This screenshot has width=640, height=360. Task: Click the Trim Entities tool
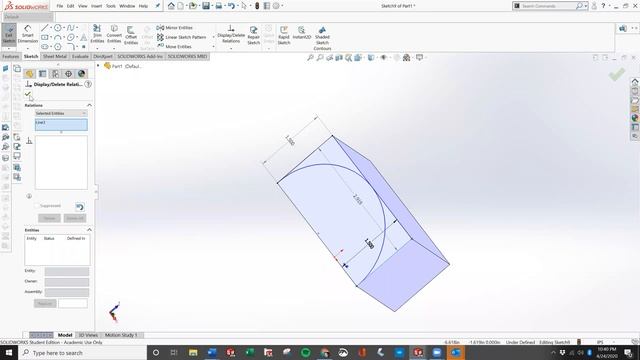(x=97, y=33)
